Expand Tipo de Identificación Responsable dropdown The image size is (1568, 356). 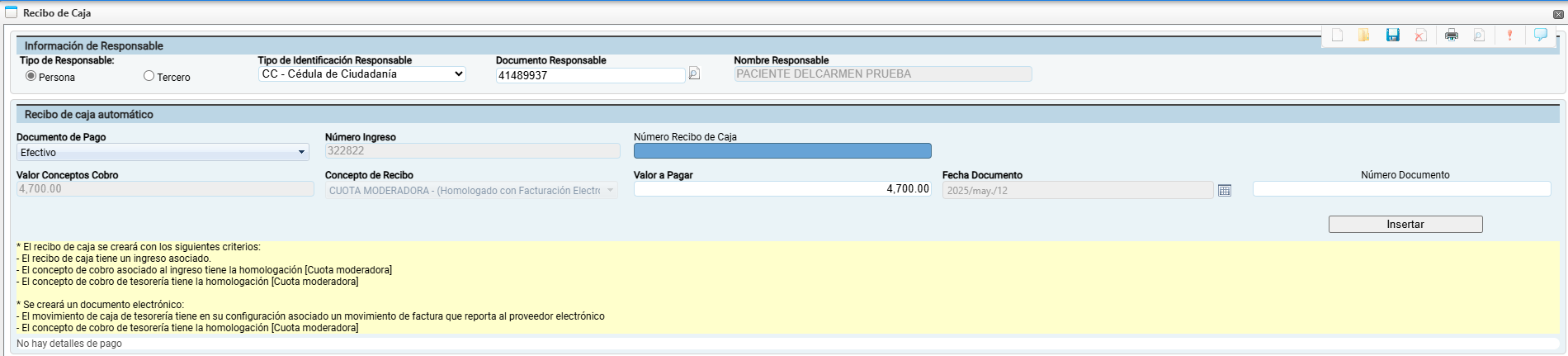pos(361,74)
